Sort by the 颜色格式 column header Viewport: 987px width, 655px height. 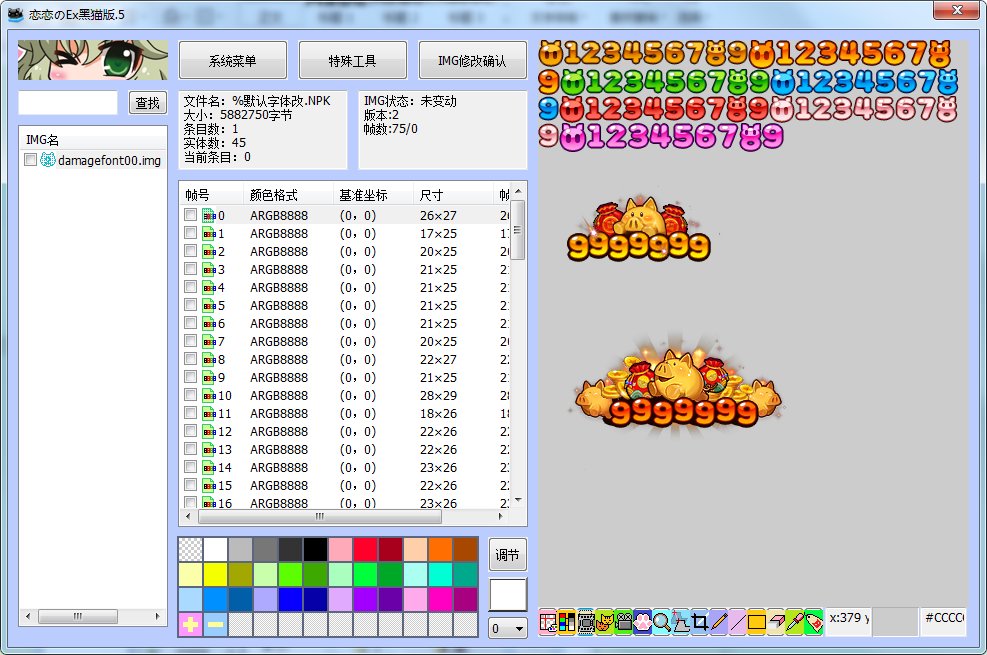pyautogui.click(x=288, y=194)
